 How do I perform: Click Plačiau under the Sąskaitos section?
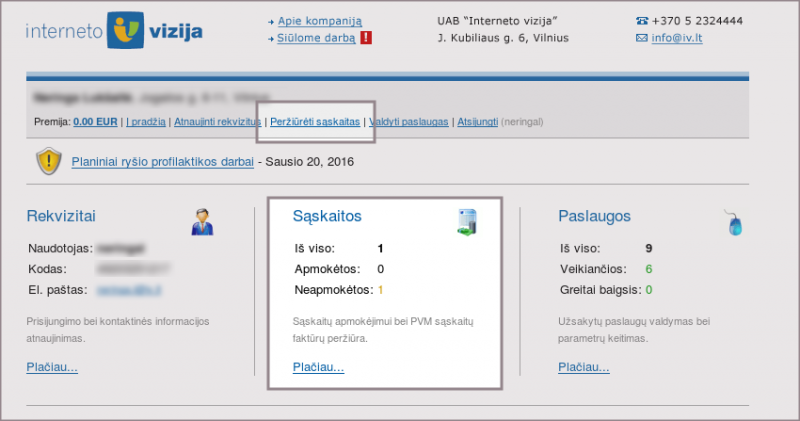[318, 367]
